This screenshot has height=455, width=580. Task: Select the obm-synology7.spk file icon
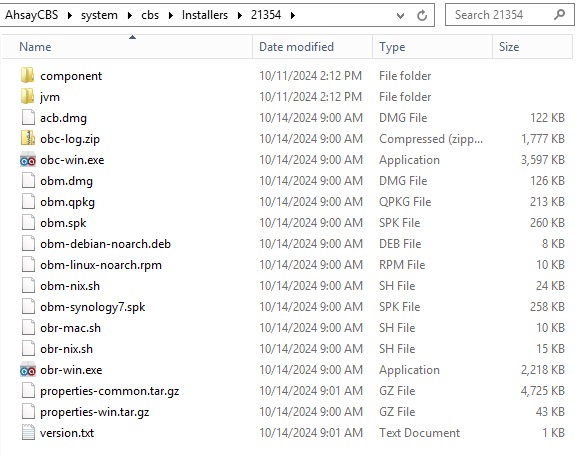[28, 307]
